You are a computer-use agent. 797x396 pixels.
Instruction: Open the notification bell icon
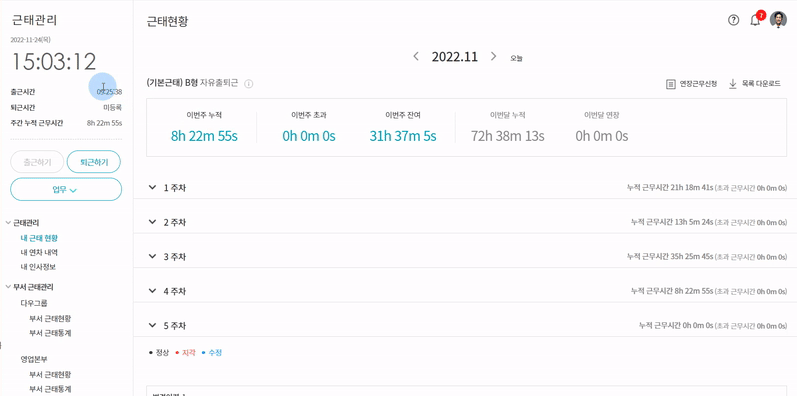point(755,20)
